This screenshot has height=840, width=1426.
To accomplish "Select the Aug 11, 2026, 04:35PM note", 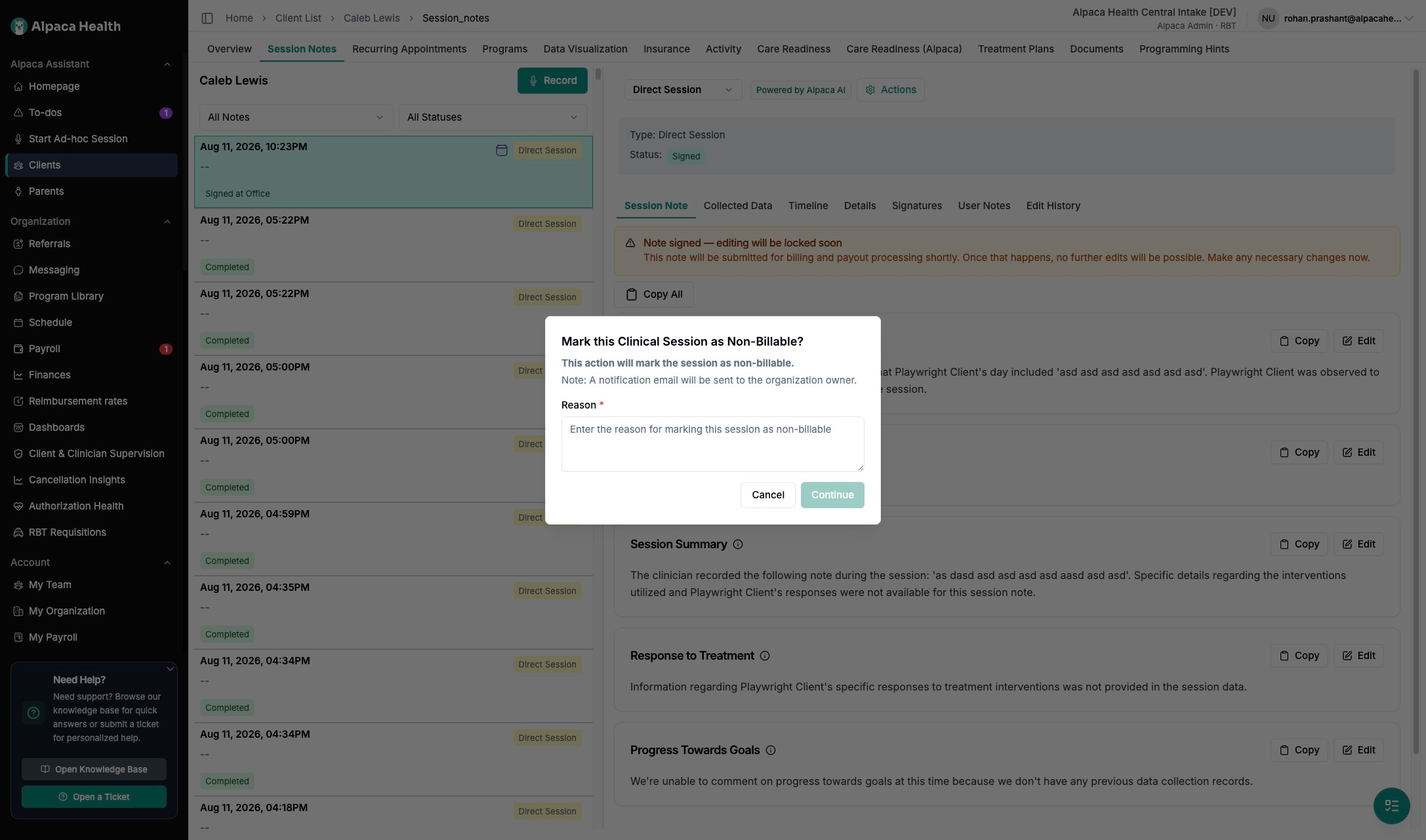I will 394,612.
